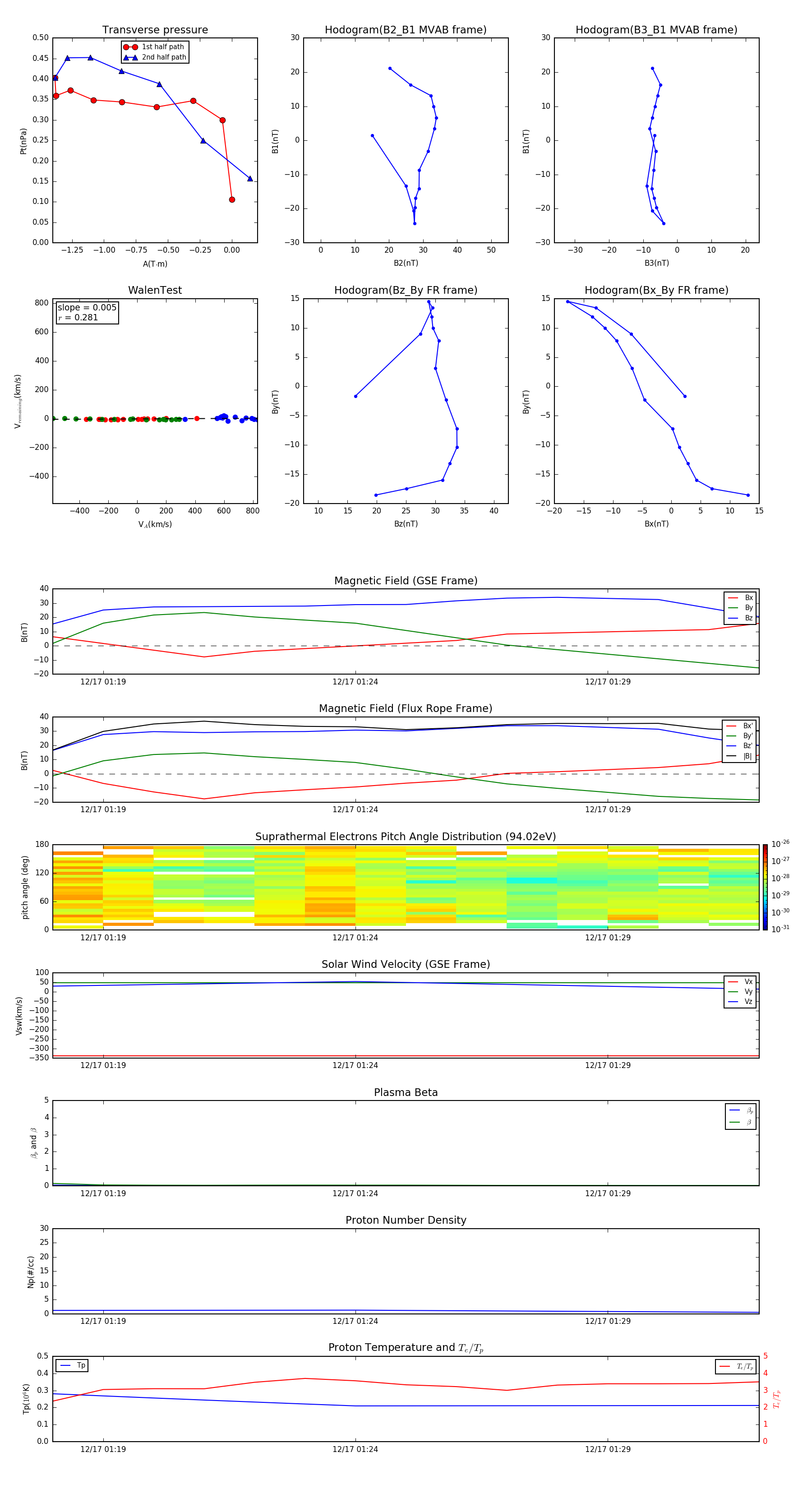Click the red 'Te/Tp' legend entry
This screenshot has height=1489, width=812.
pyautogui.click(x=745, y=1366)
